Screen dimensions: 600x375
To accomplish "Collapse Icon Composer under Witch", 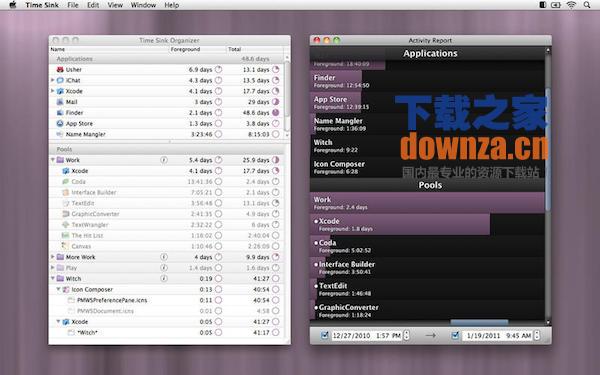I will coord(58,289).
